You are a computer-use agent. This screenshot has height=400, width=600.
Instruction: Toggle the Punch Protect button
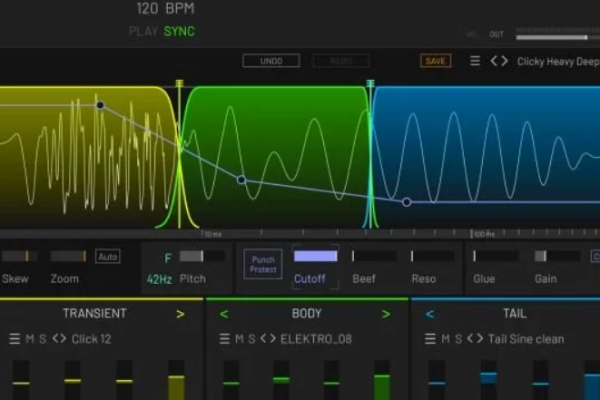[263, 265]
